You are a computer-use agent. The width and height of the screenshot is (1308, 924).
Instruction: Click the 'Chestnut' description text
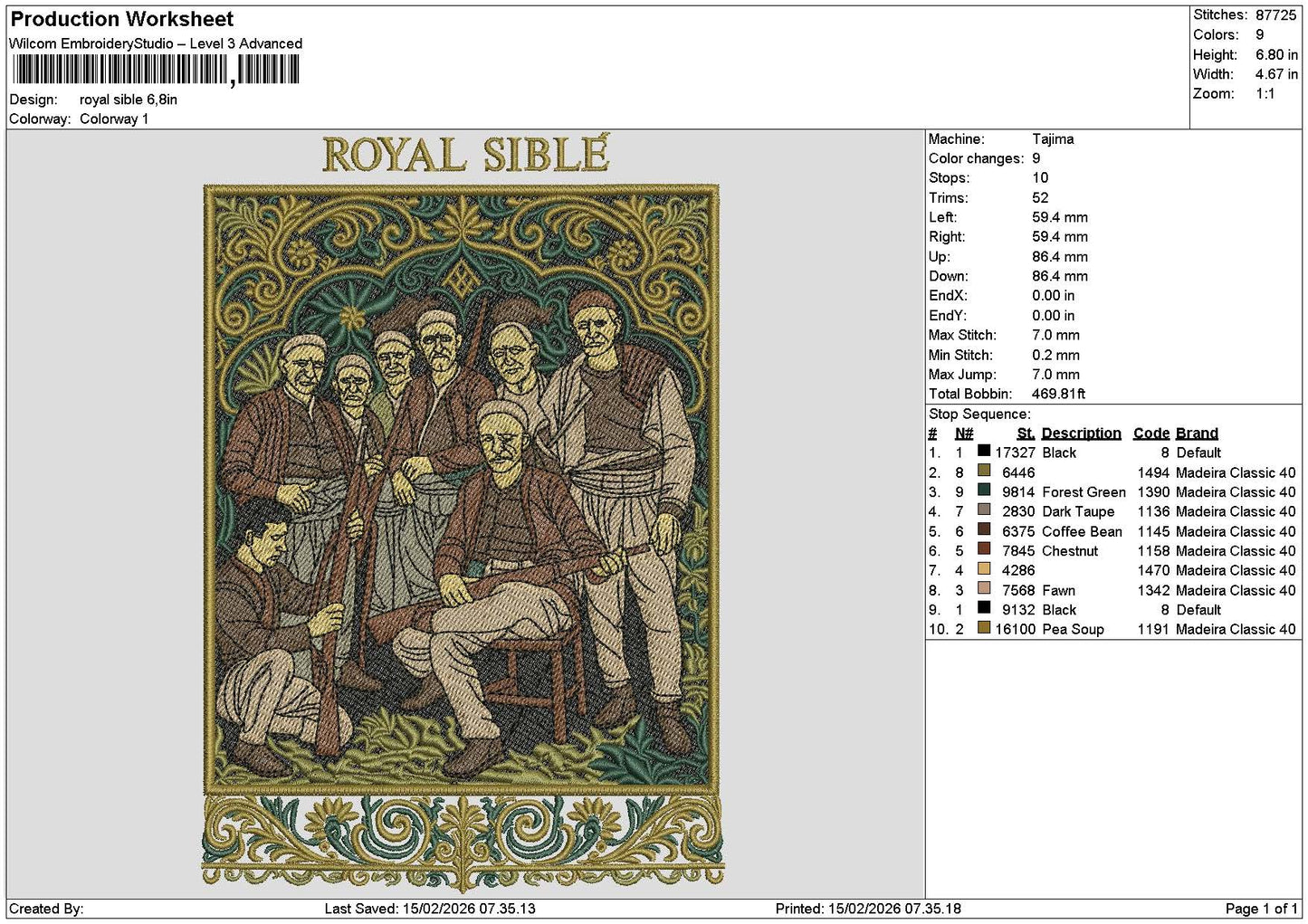click(x=1070, y=551)
